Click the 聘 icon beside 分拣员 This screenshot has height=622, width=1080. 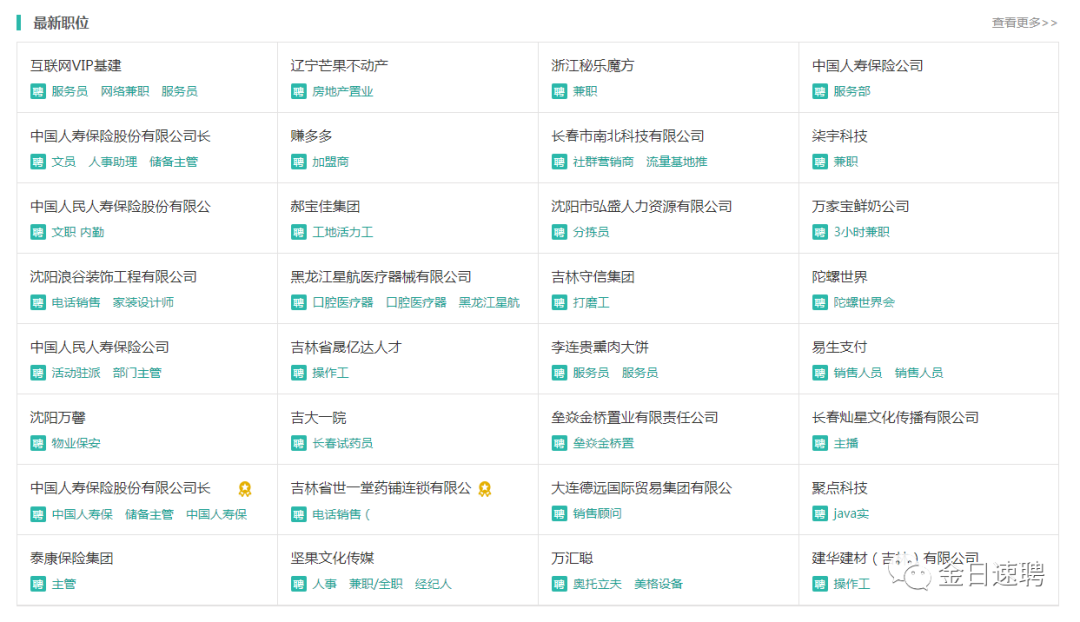pyautogui.click(x=559, y=232)
